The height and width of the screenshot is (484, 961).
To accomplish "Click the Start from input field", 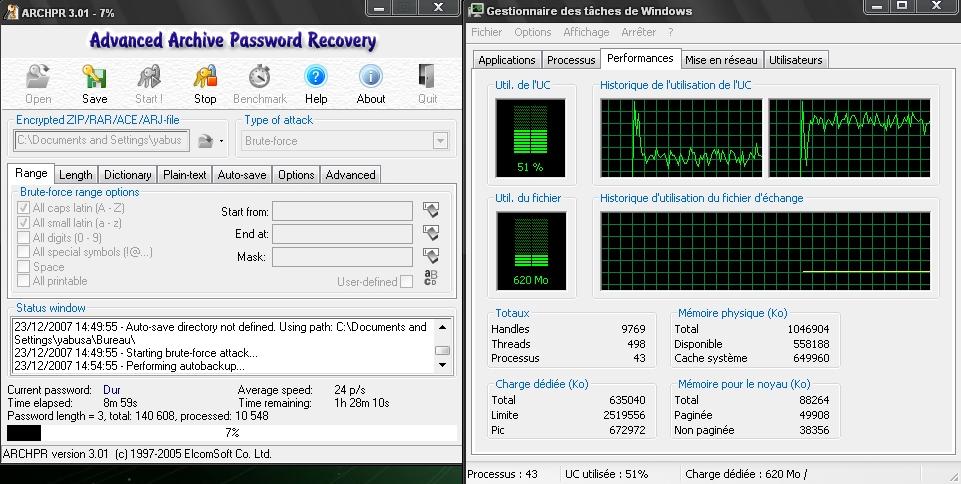I will (343, 211).
